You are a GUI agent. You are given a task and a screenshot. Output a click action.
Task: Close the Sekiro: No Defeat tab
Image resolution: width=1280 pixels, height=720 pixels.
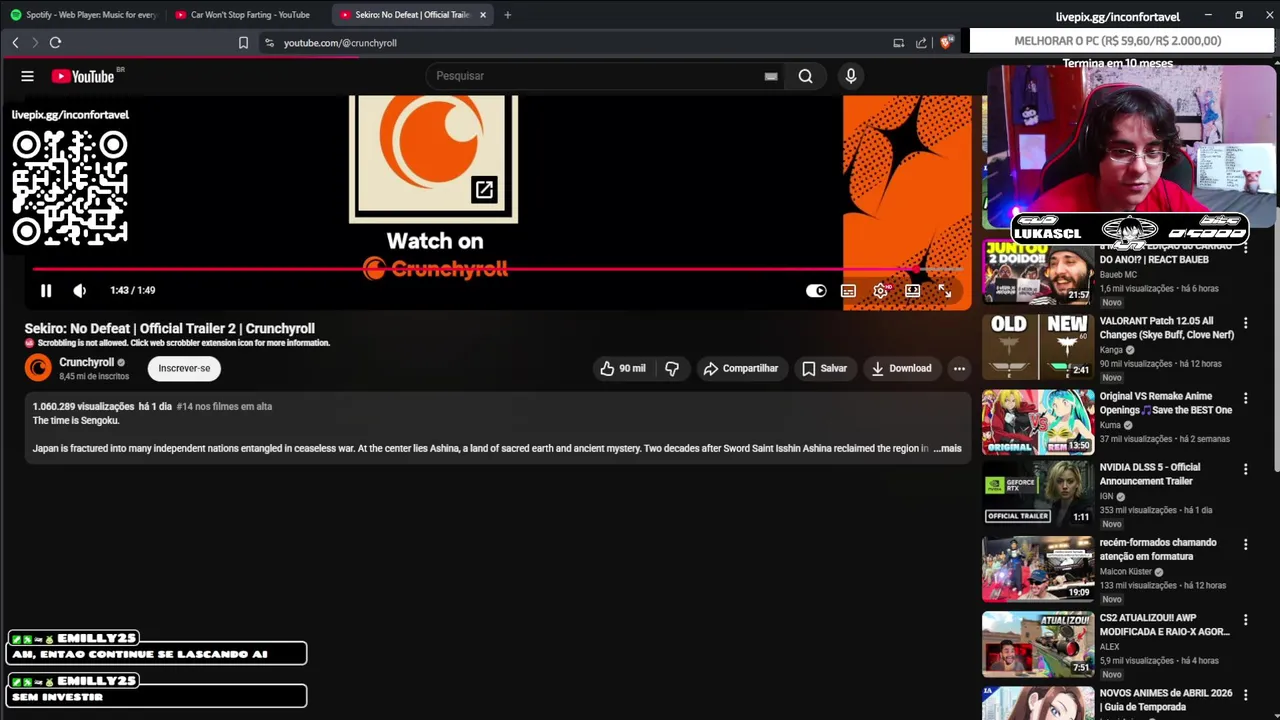483,15
